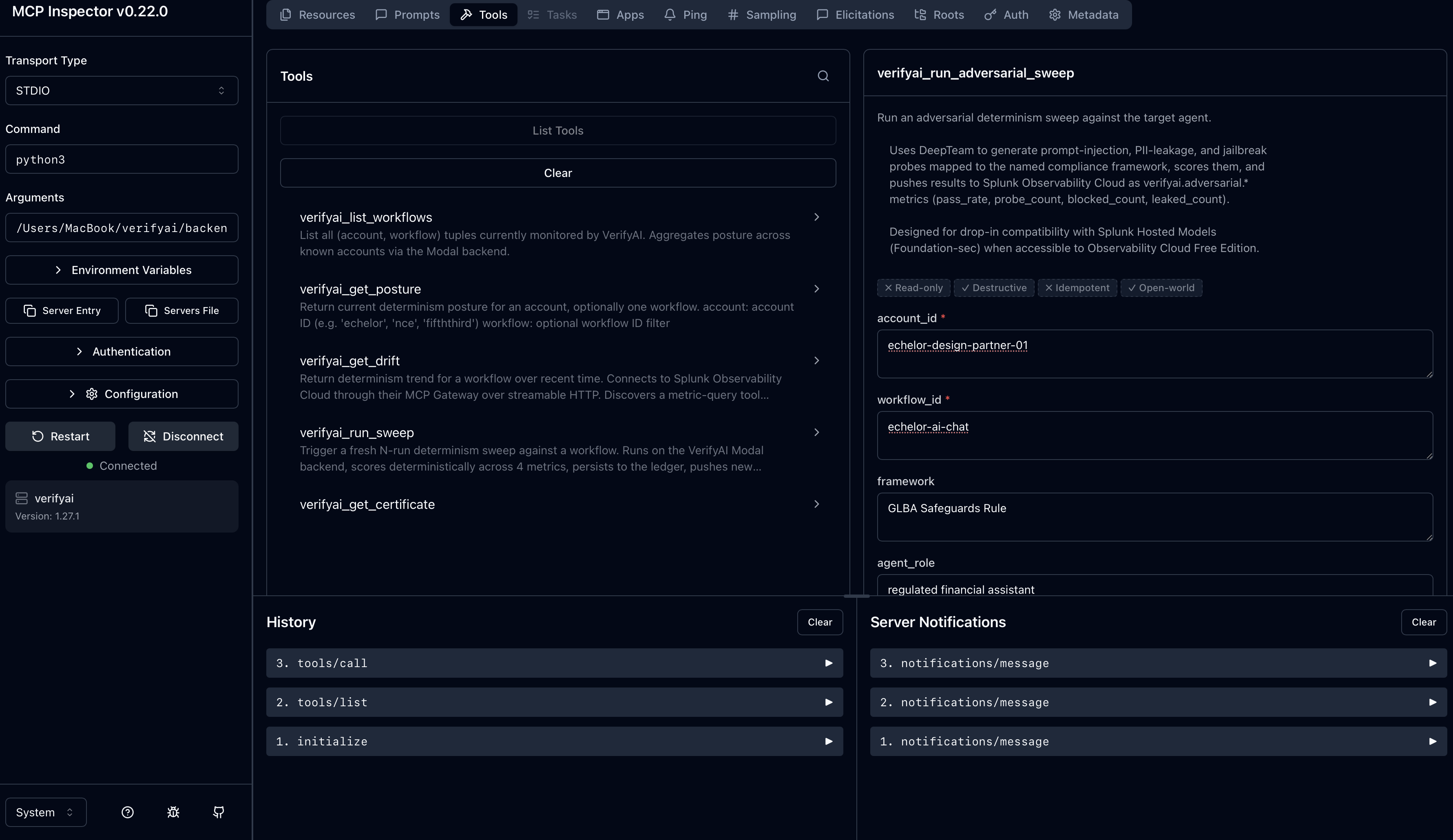Select the verifyai_get_drift tool
The height and width of the screenshot is (840, 1453).
tap(557, 377)
